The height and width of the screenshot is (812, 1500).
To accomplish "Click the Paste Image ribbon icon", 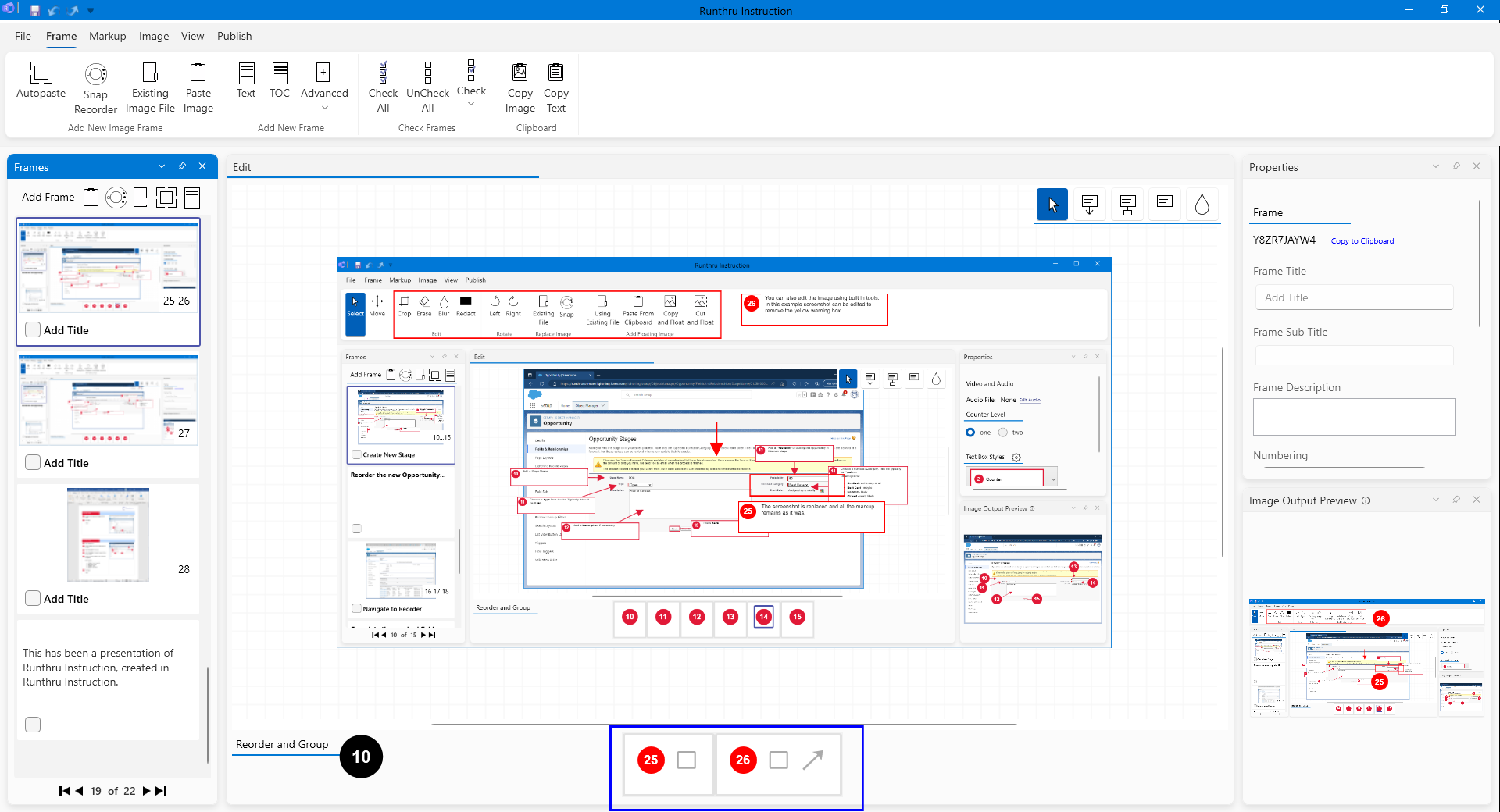I will click(198, 73).
